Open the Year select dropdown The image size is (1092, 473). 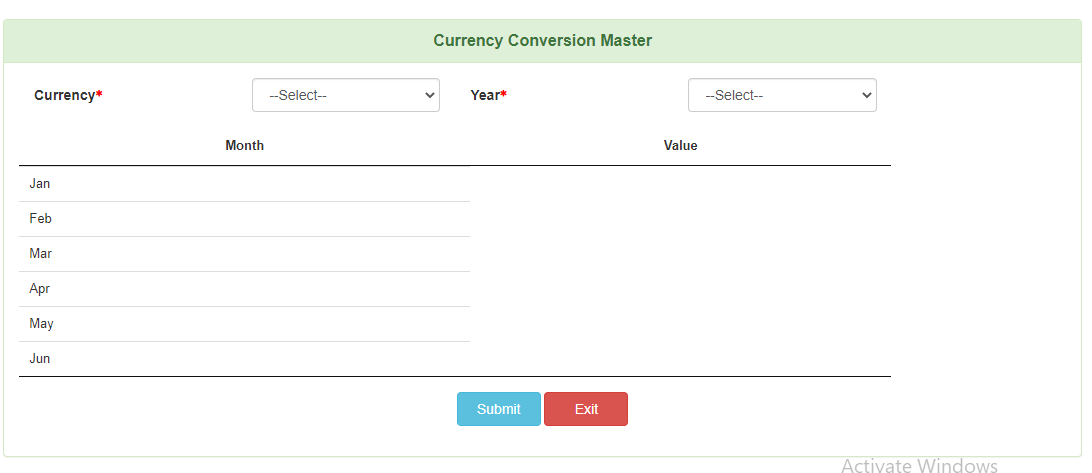(782, 95)
